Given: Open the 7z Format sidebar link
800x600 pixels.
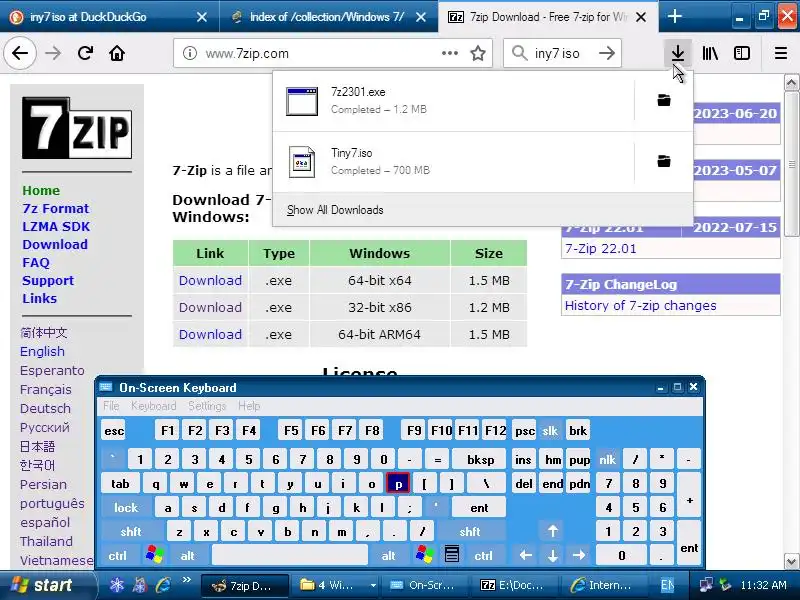Looking at the screenshot, I should click(x=56, y=209).
